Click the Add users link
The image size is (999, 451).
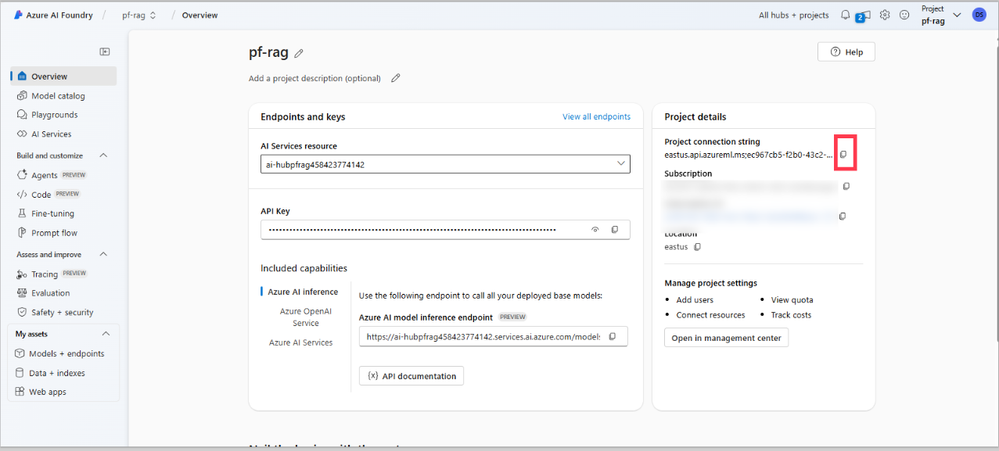[x=694, y=299]
